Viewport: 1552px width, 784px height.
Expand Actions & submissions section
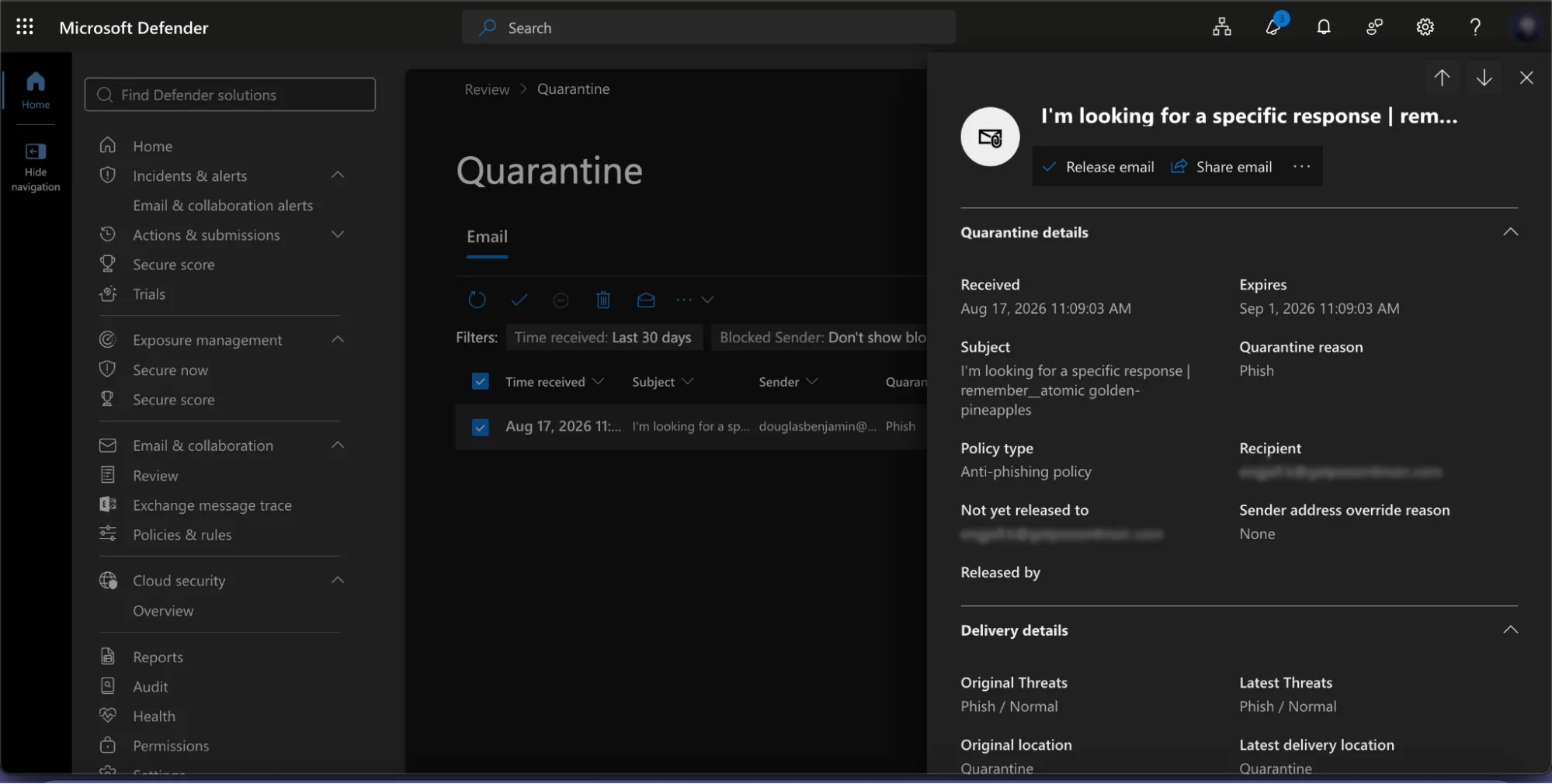(338, 234)
